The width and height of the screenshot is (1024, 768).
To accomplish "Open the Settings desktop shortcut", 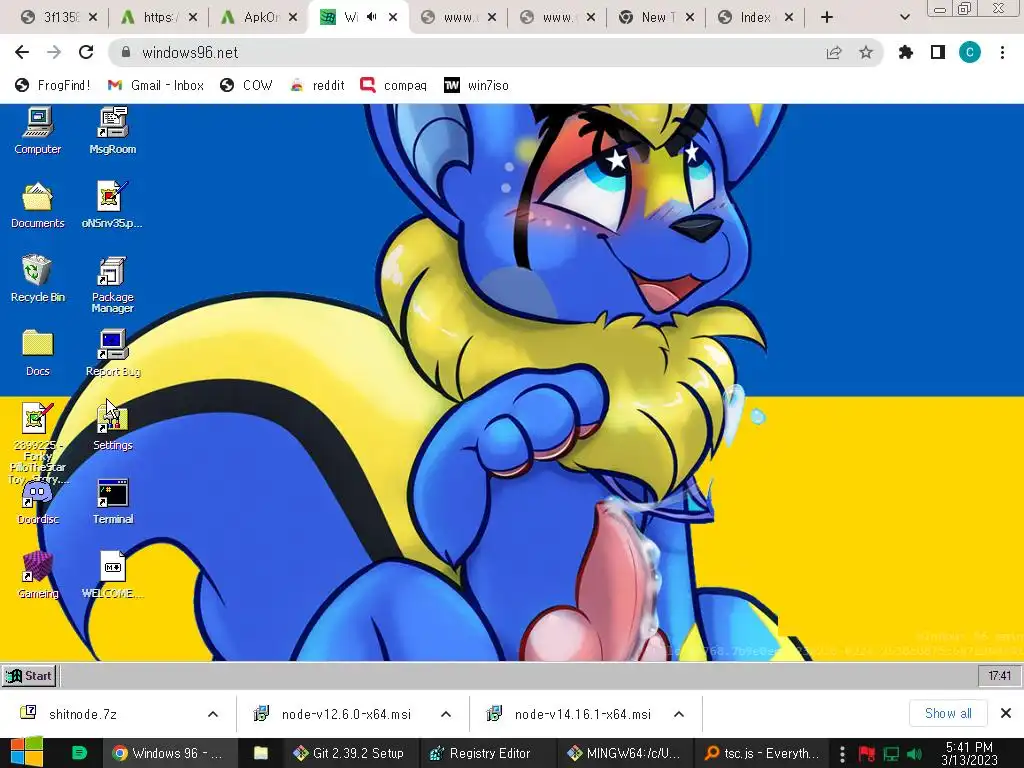I will [x=112, y=426].
